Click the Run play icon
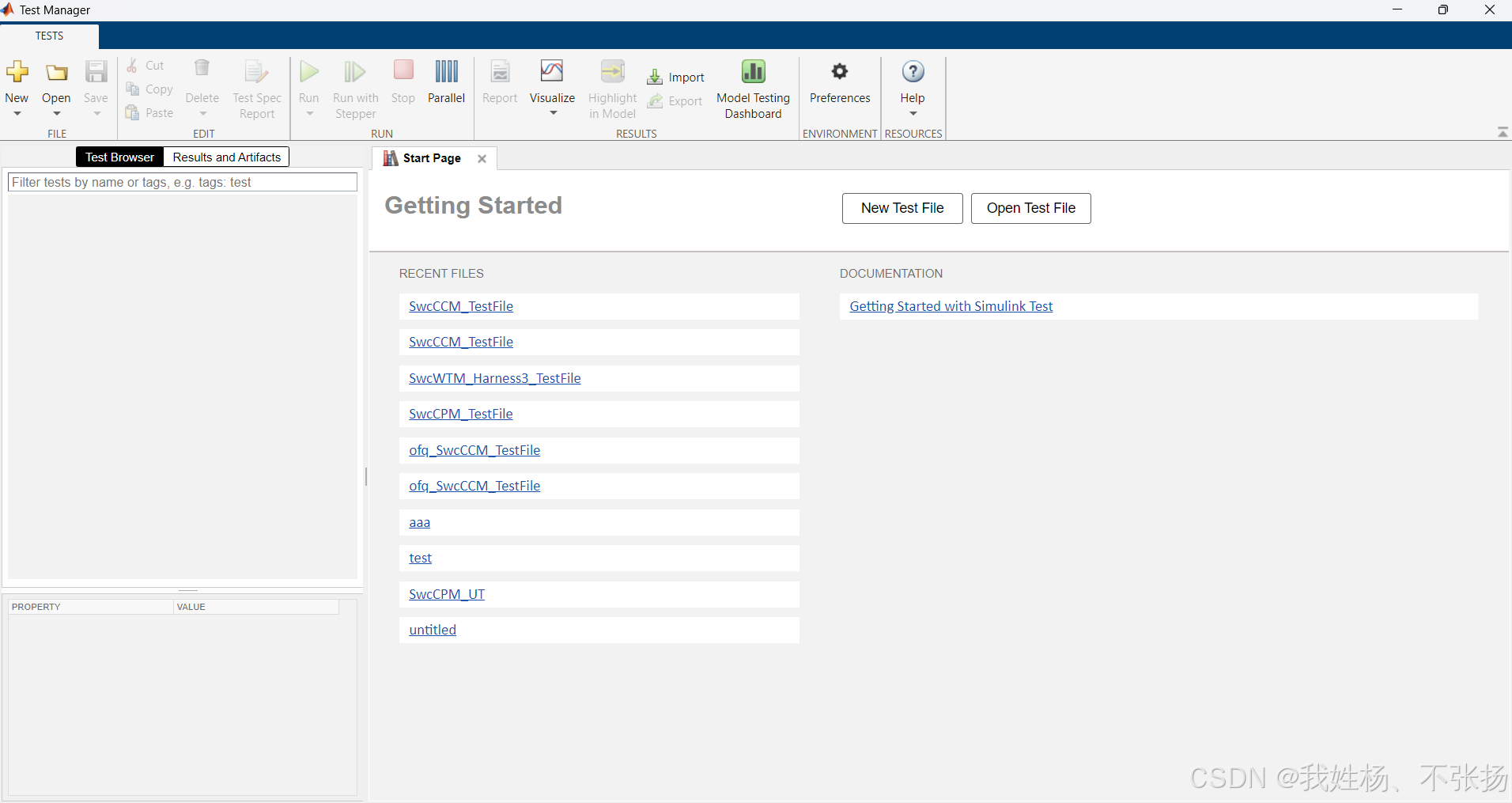 coord(309,72)
